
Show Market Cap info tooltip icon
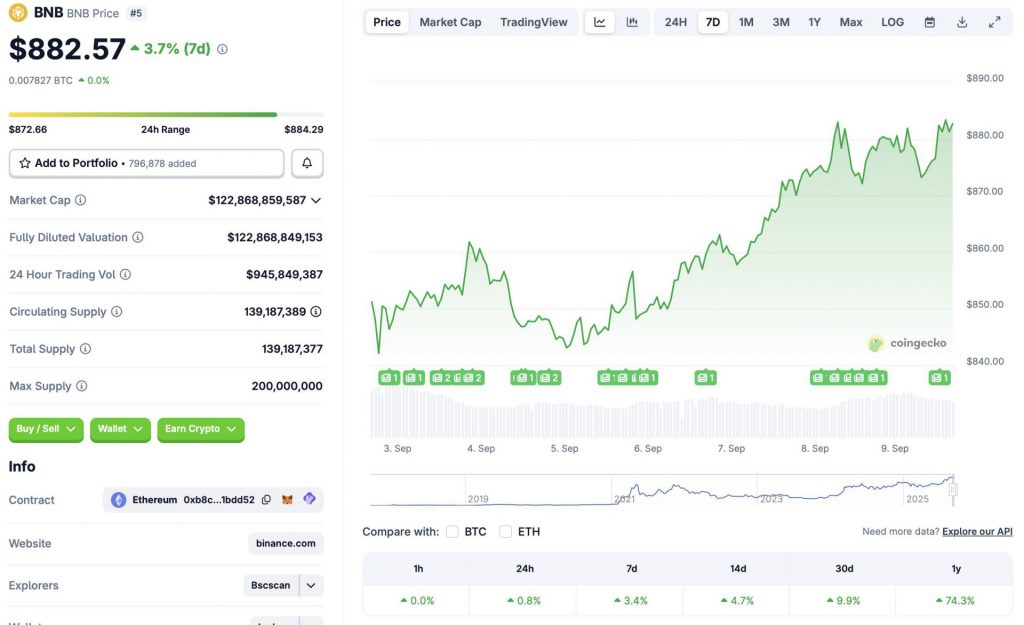tap(80, 200)
